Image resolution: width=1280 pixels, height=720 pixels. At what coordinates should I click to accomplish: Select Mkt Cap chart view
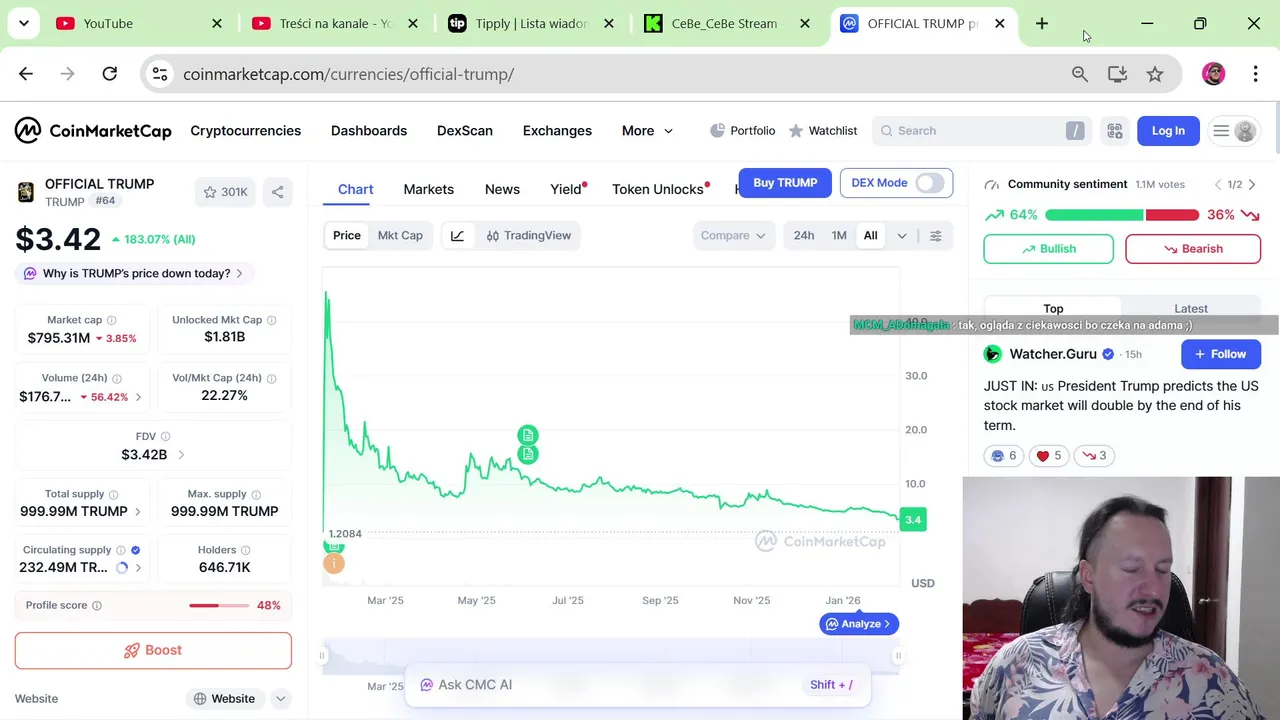[400, 236]
